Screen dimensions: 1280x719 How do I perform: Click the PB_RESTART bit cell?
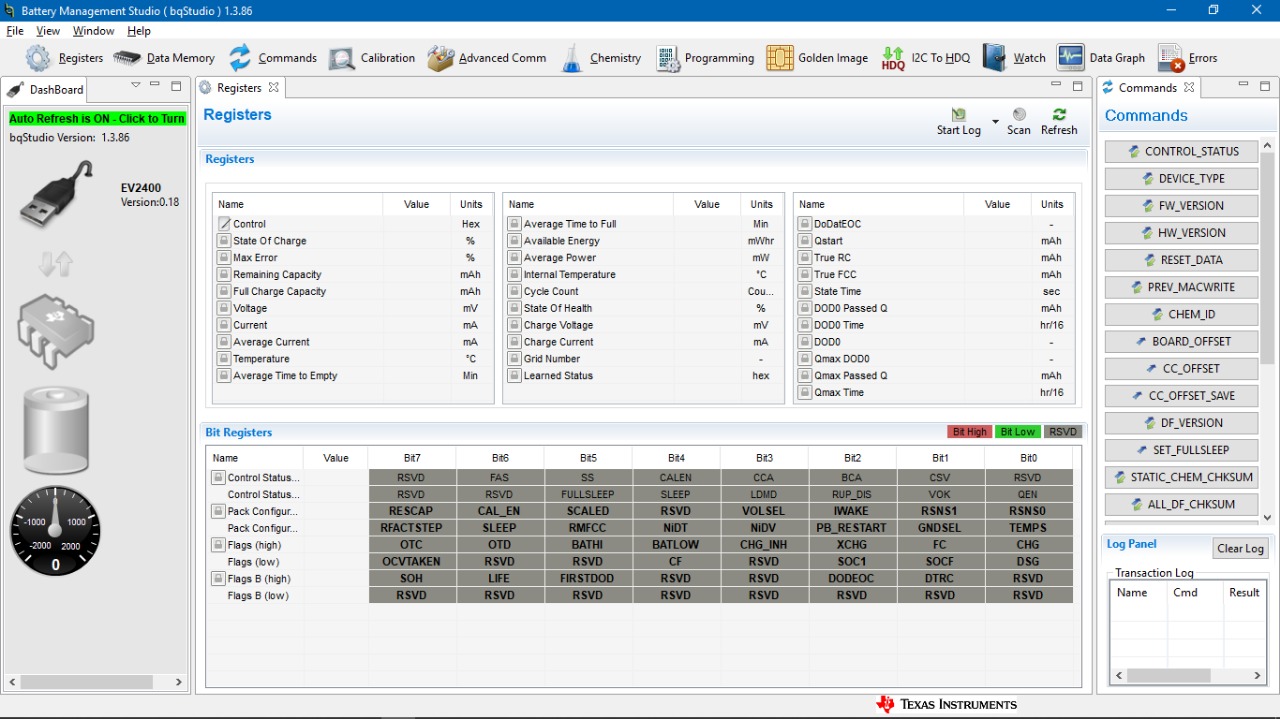click(x=851, y=528)
